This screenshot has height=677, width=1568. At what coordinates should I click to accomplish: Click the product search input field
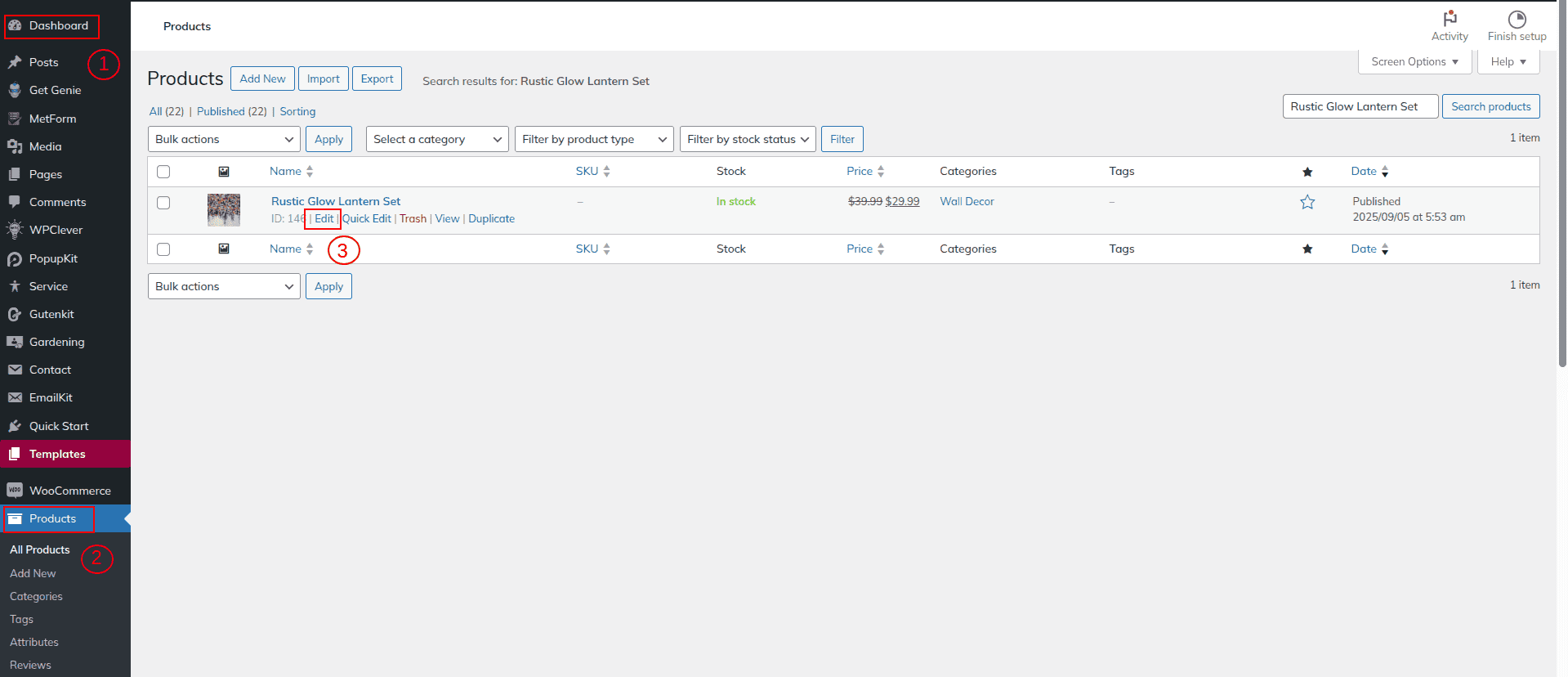click(x=1360, y=106)
